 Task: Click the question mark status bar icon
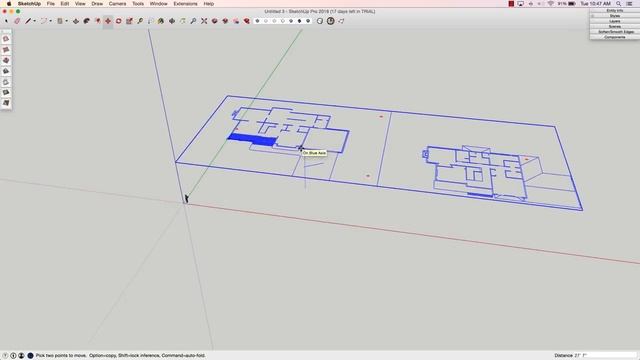pos(5,356)
